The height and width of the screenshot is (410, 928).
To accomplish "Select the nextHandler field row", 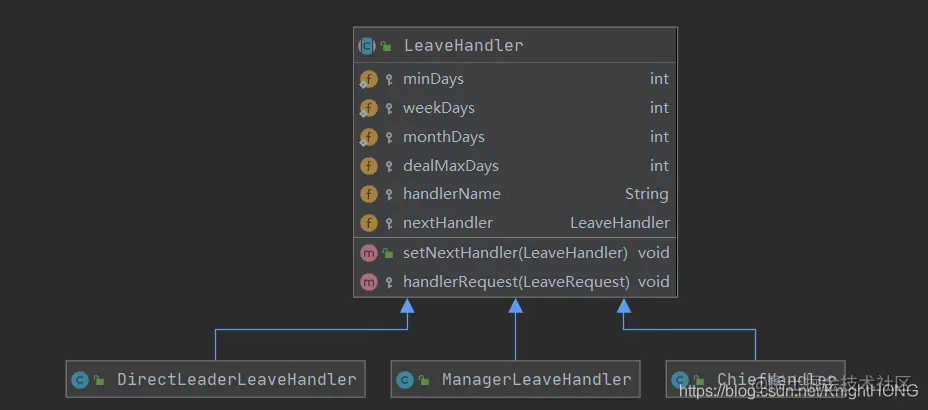I will pyautogui.click(x=515, y=223).
